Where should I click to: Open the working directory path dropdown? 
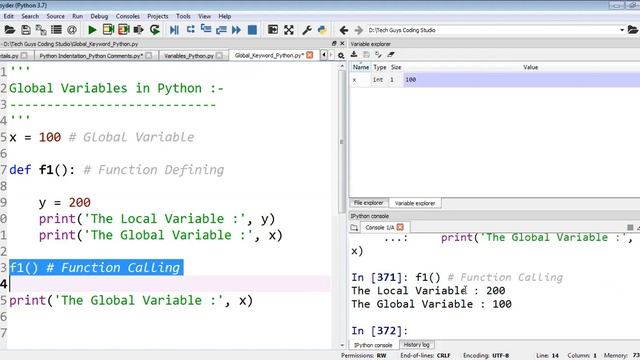[622, 30]
